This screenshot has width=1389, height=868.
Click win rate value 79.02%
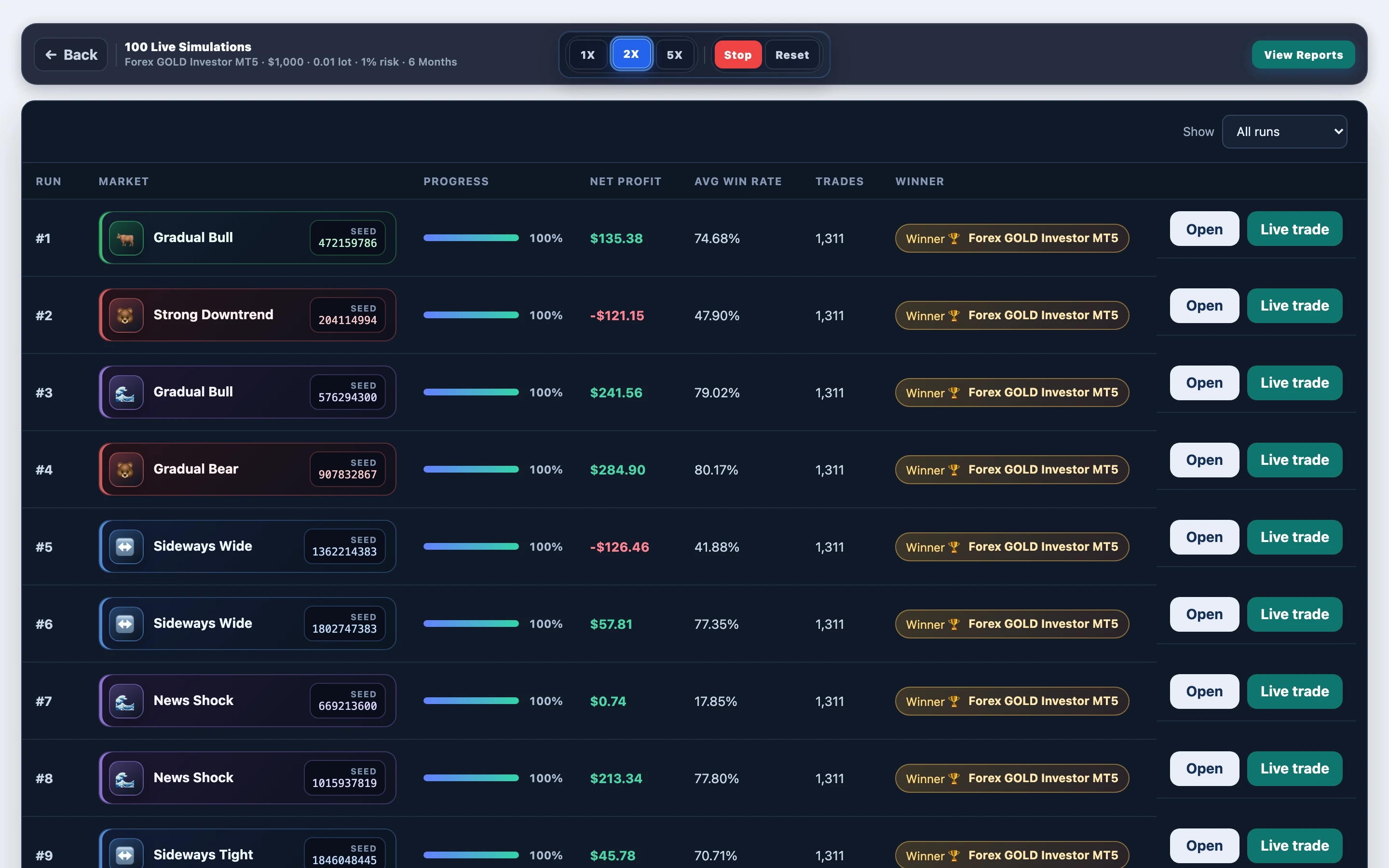pyautogui.click(x=717, y=393)
